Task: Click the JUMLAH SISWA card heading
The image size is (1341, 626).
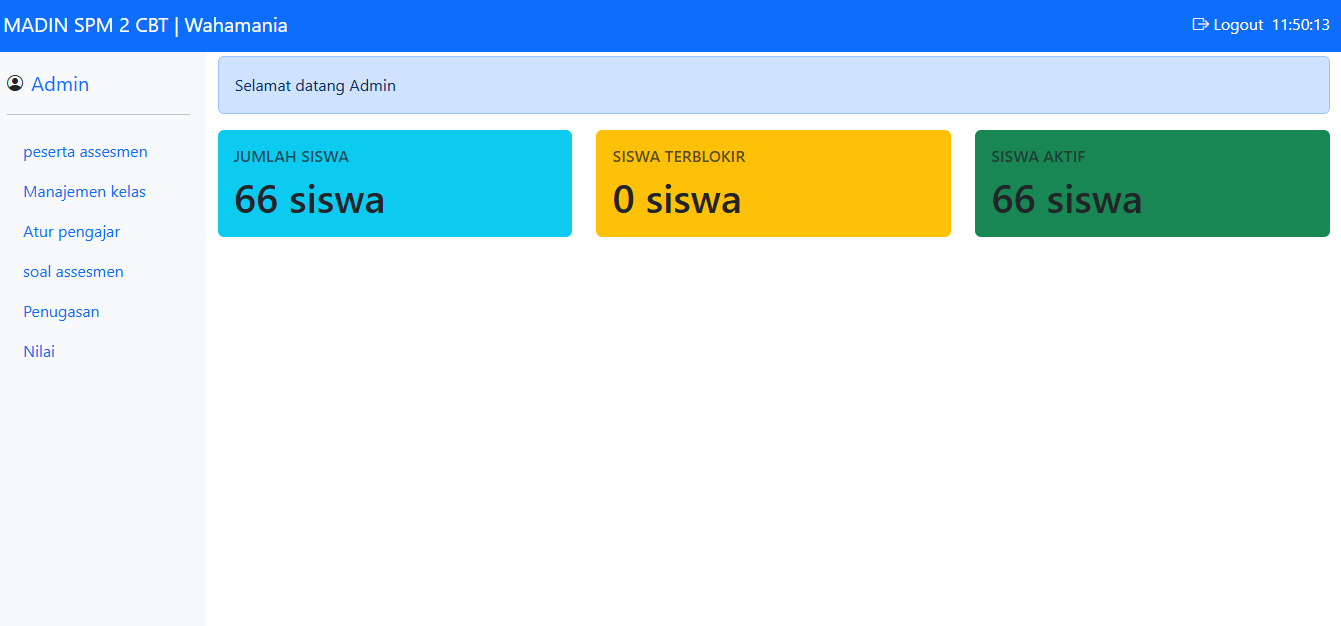Action: [291, 157]
